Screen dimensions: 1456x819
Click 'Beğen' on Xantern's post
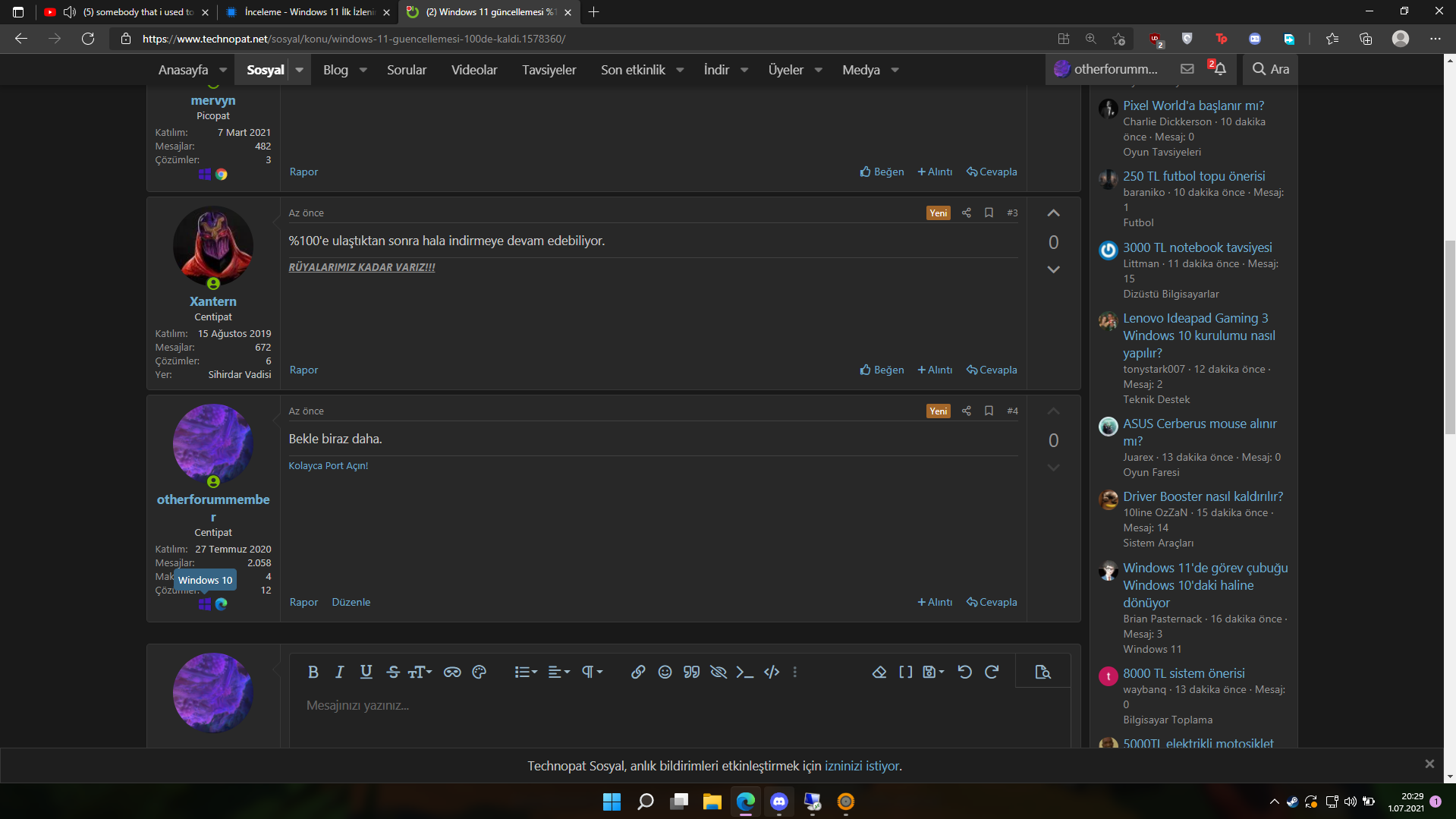pos(882,370)
